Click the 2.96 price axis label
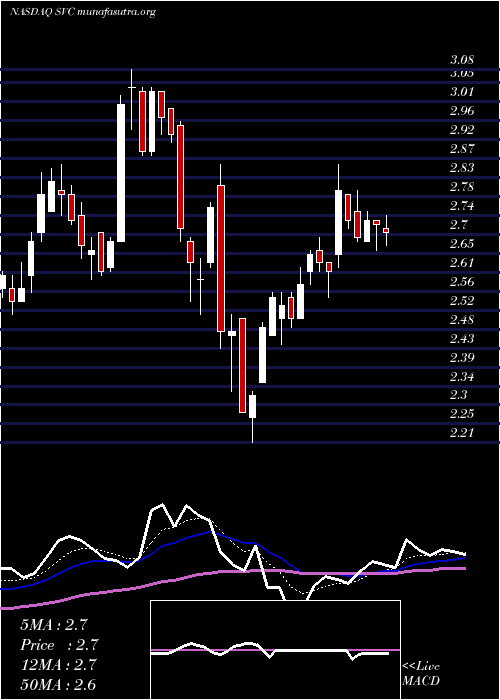This screenshot has width=500, height=700. 461,111
